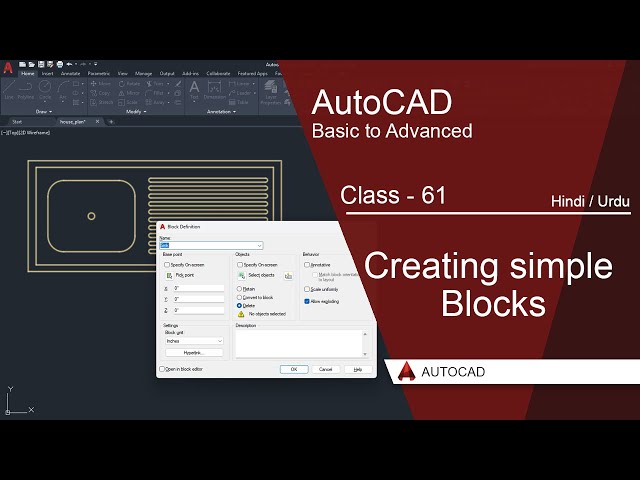640x480 pixels.
Task: Click the Redo arrow in the quick access toolbar
Action: (83, 64)
